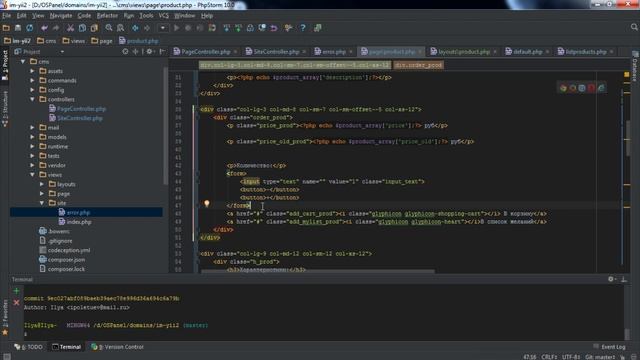The width and height of the screenshot is (640, 360).
Task: Open the page in Internet Explorer icon
Action: tap(601, 88)
